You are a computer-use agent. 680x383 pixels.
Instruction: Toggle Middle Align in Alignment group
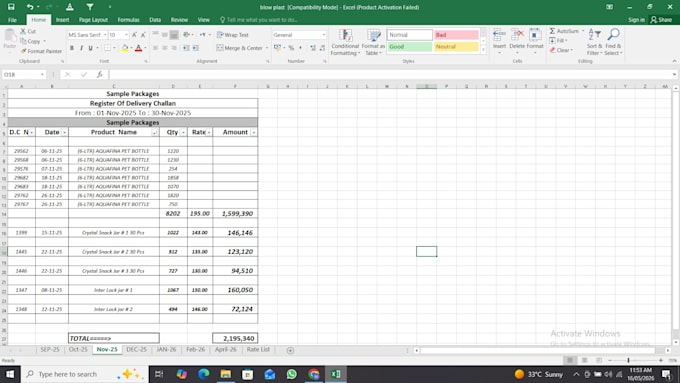(165, 35)
